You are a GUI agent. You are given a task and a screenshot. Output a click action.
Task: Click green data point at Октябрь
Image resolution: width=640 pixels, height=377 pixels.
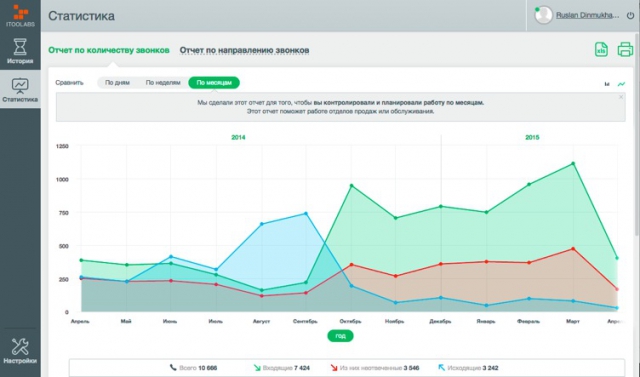352,186
